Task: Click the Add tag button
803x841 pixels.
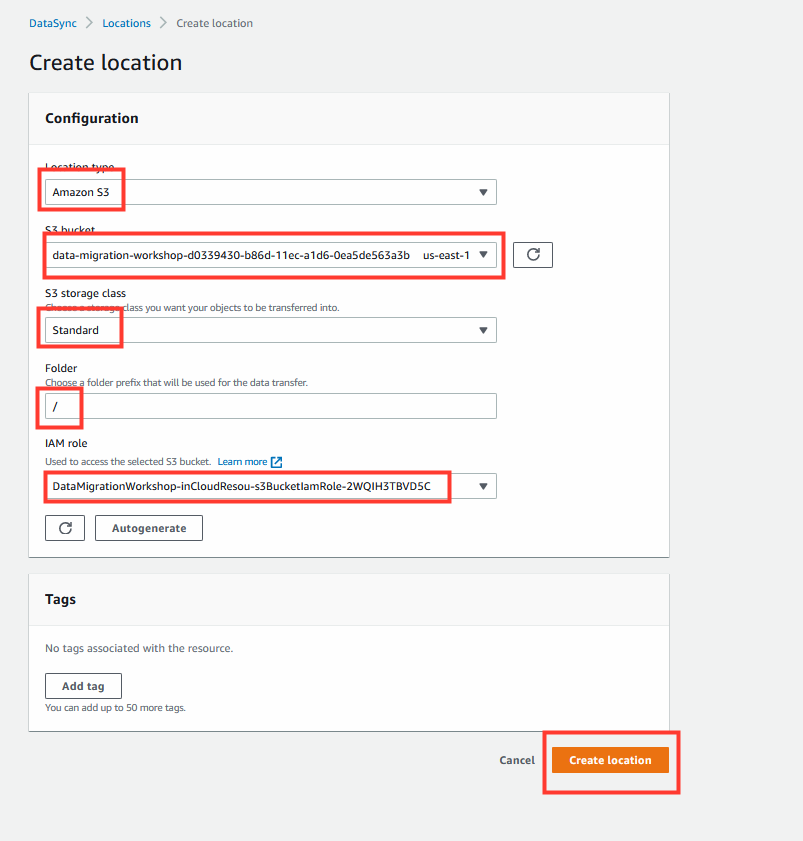Action: point(83,686)
